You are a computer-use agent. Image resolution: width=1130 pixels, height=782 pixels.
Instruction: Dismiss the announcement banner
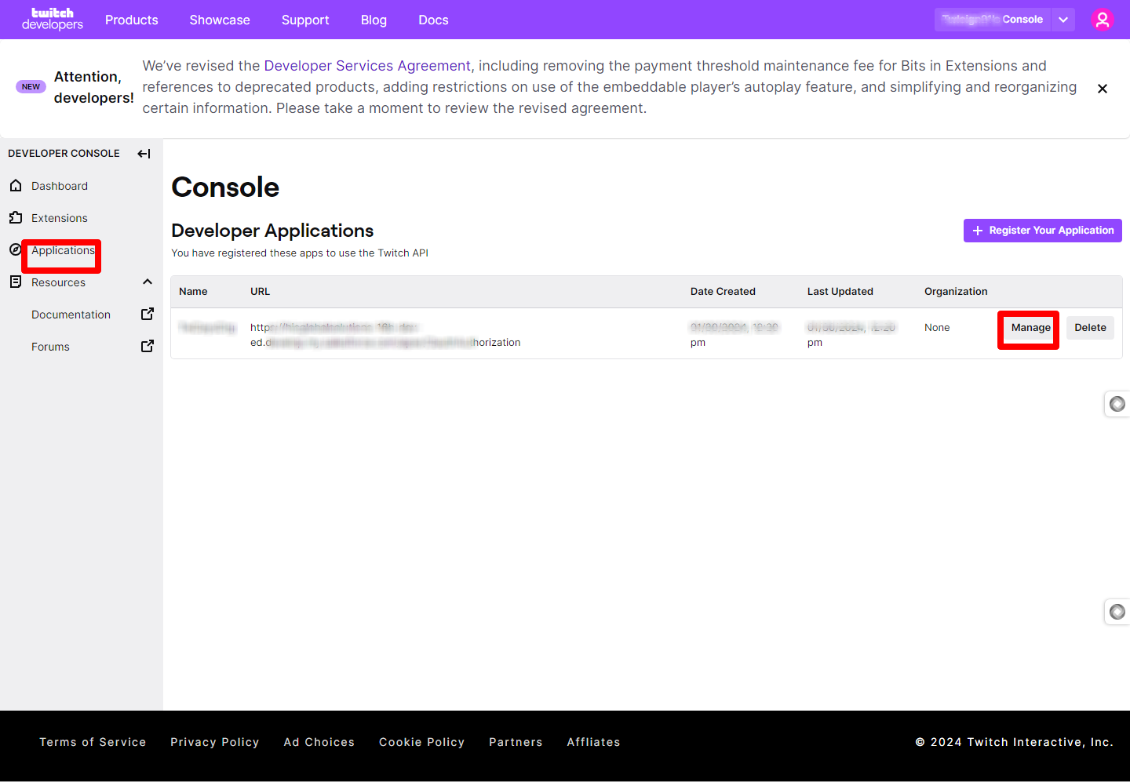(1102, 89)
